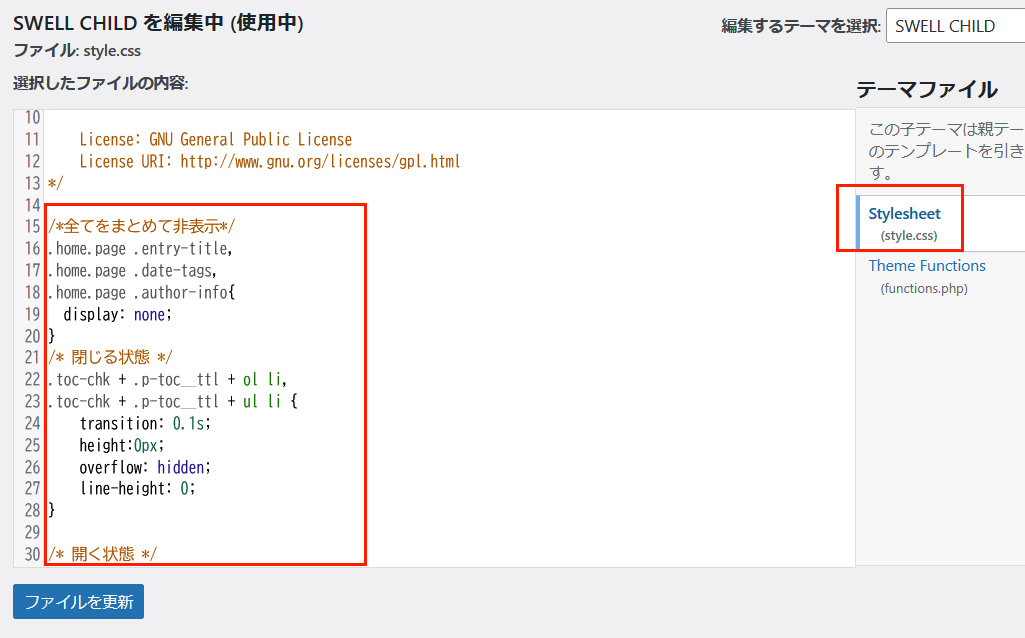Click the 開く状態 comment line

[x=102, y=554]
